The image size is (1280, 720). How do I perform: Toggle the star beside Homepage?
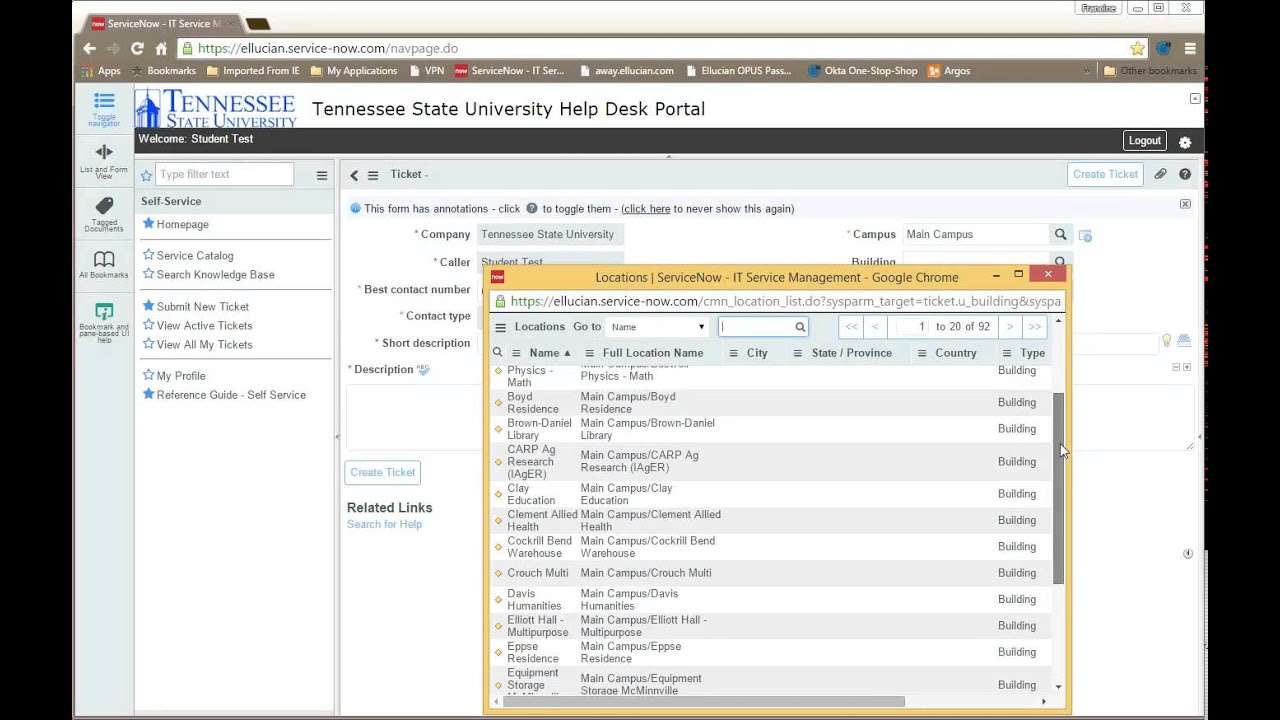pyautogui.click(x=148, y=224)
